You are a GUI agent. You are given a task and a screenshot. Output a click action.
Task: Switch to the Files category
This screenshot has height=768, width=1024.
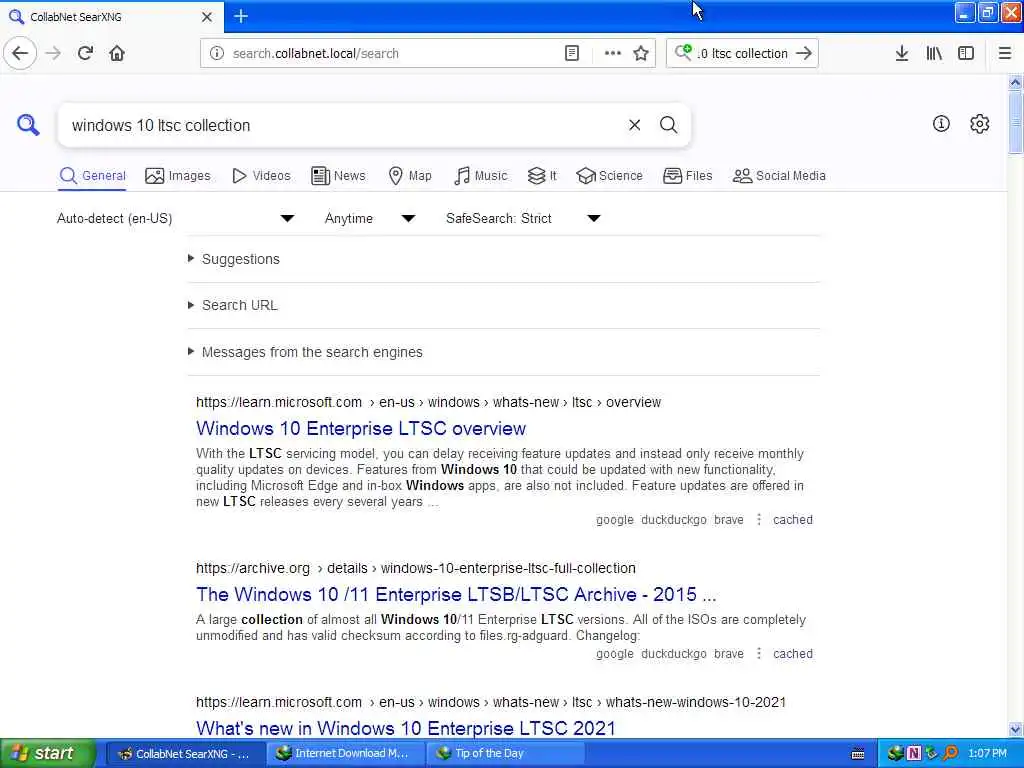click(688, 176)
